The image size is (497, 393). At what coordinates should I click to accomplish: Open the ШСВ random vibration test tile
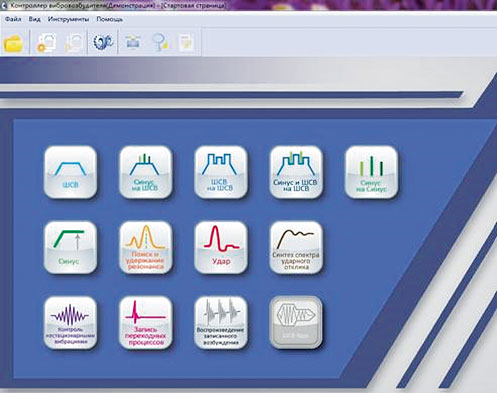(x=70, y=172)
